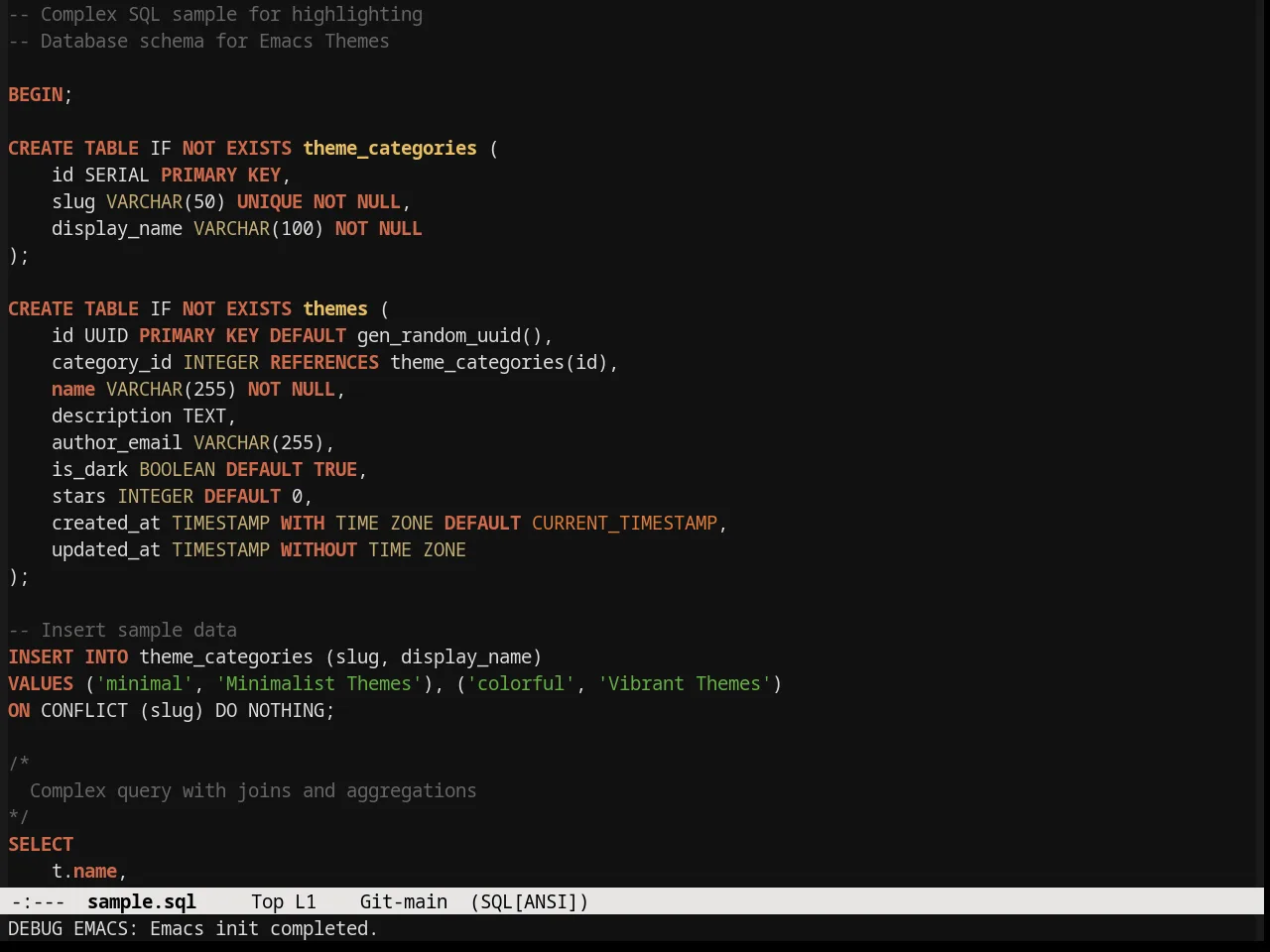Image resolution: width=1270 pixels, height=952 pixels.
Task: Click the INSERT INTO keywords
Action: pyautogui.click(x=68, y=656)
